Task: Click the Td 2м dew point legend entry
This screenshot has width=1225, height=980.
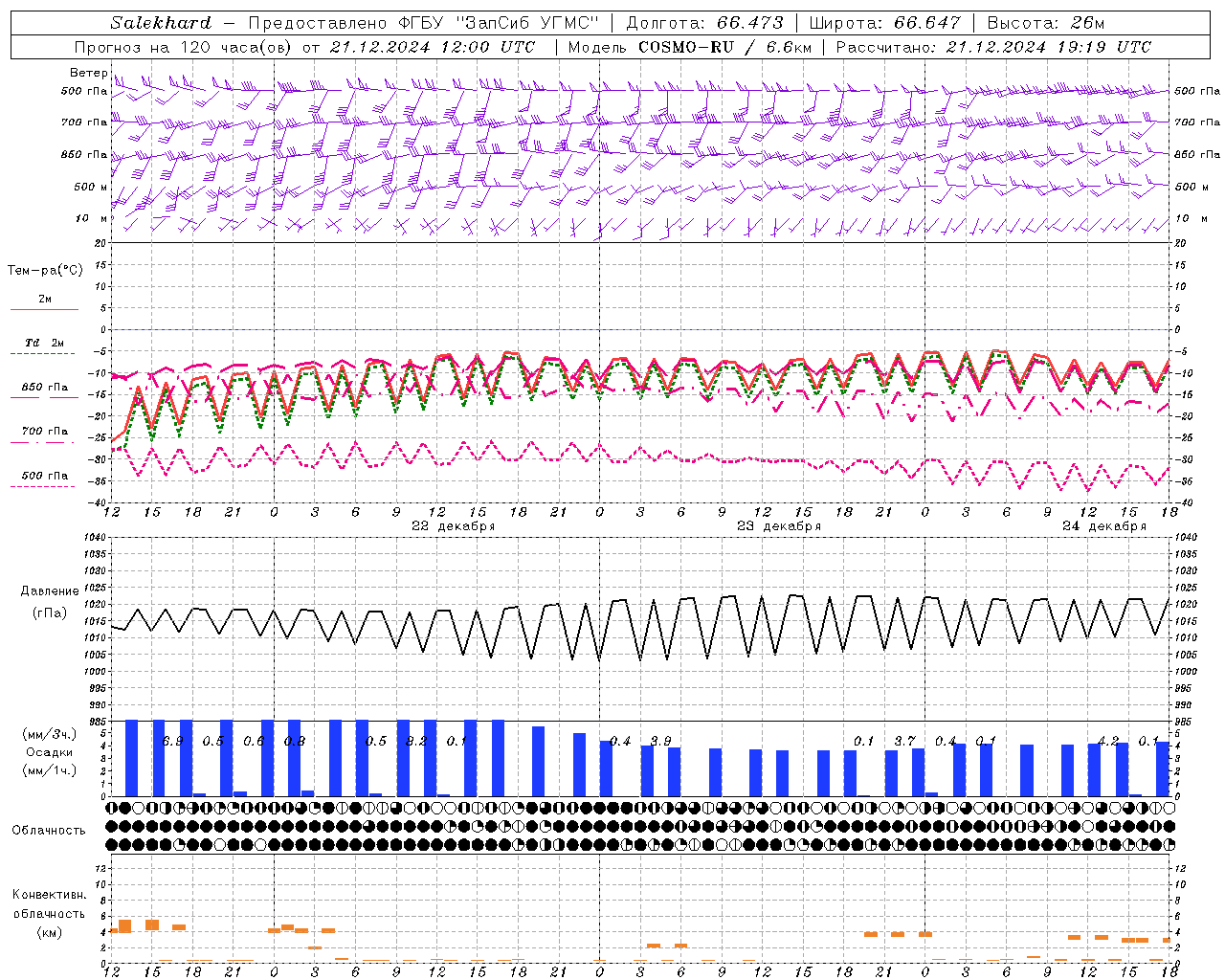Action: 45,346
